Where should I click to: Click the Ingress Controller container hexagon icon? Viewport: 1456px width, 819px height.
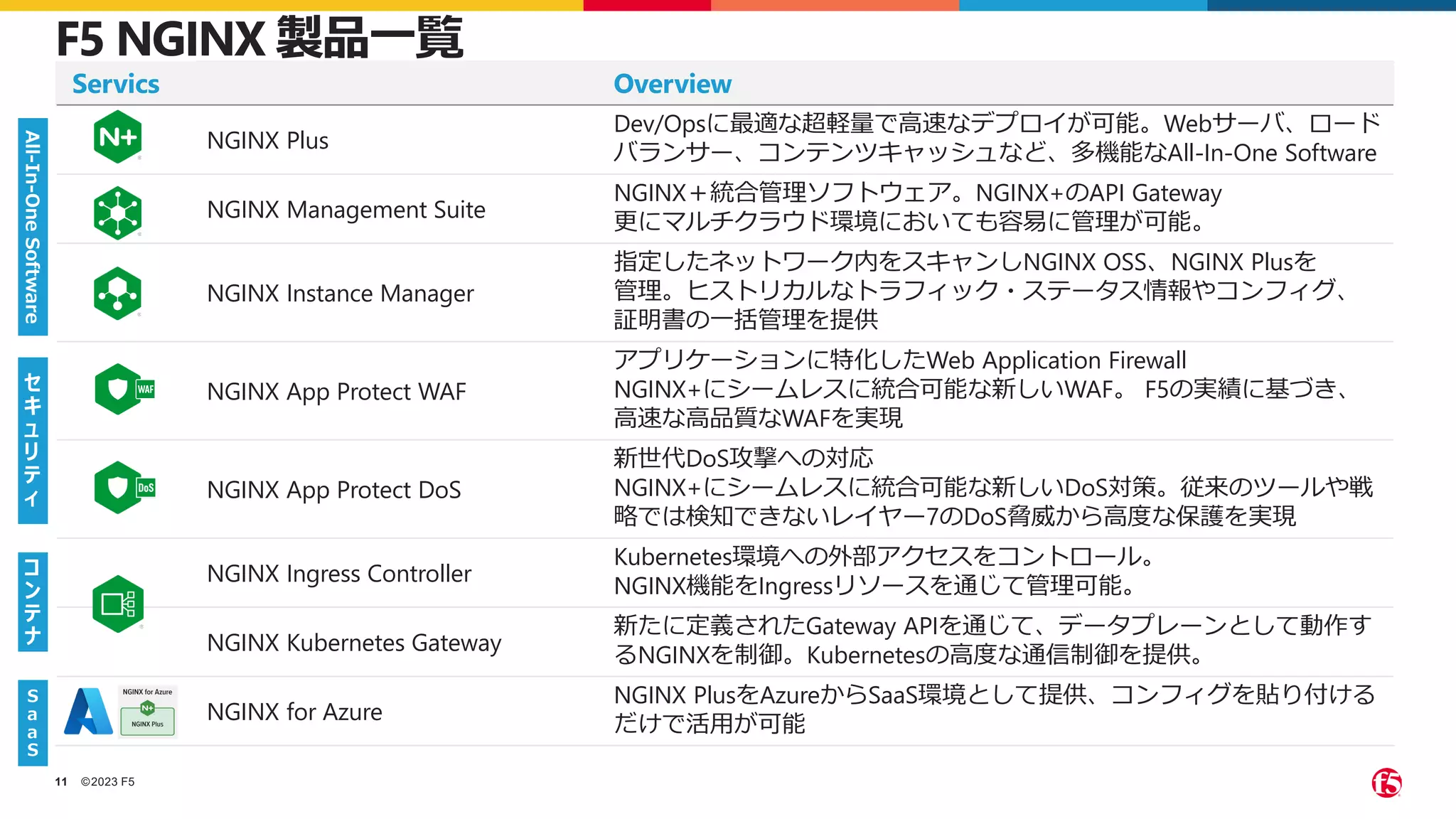118,604
